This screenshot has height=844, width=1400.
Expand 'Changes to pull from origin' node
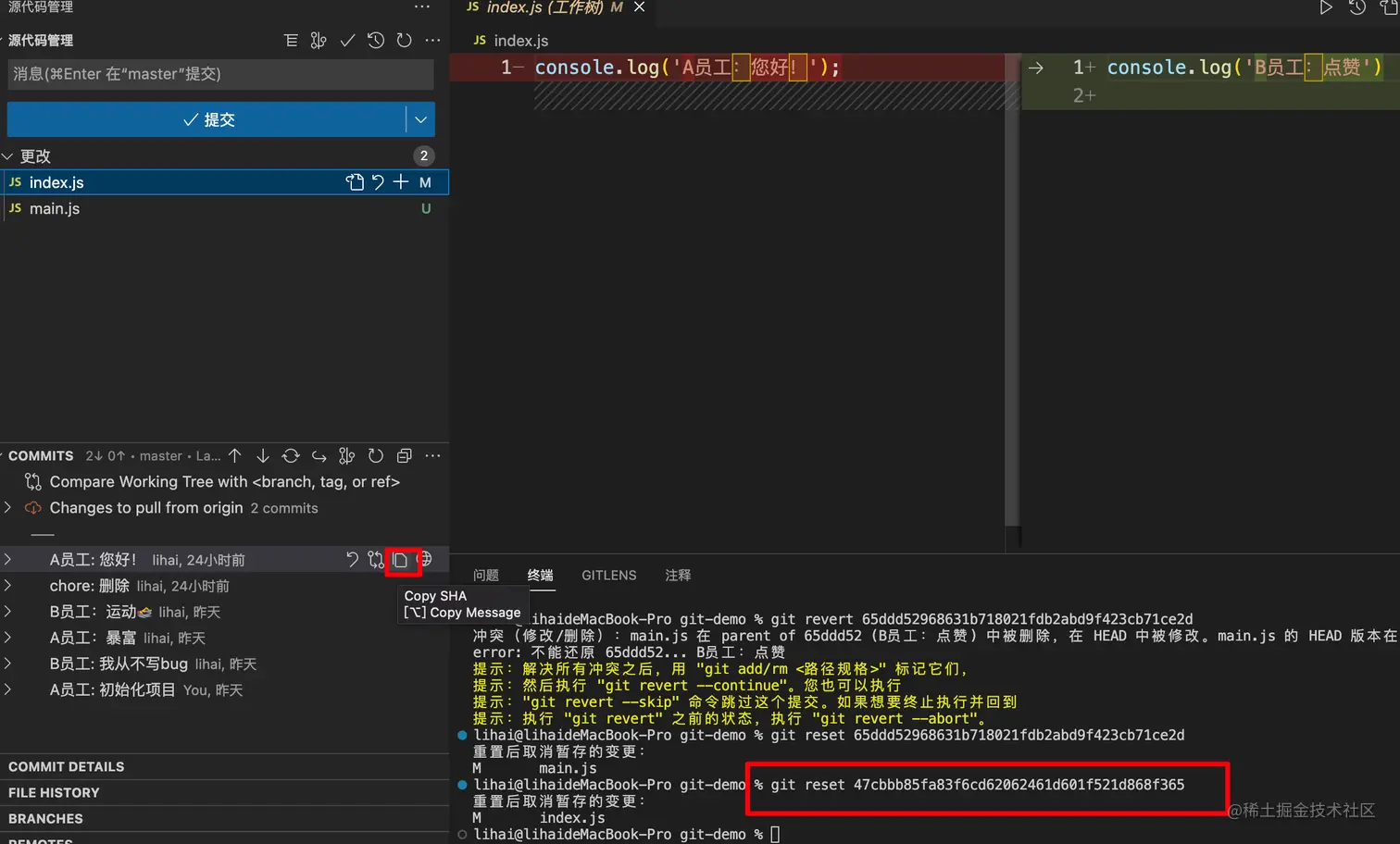click(x=7, y=507)
